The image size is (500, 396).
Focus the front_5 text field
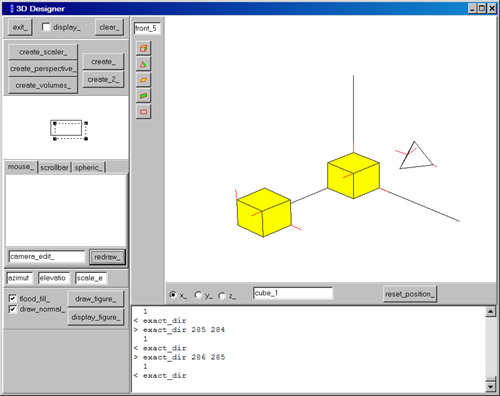[x=147, y=28]
